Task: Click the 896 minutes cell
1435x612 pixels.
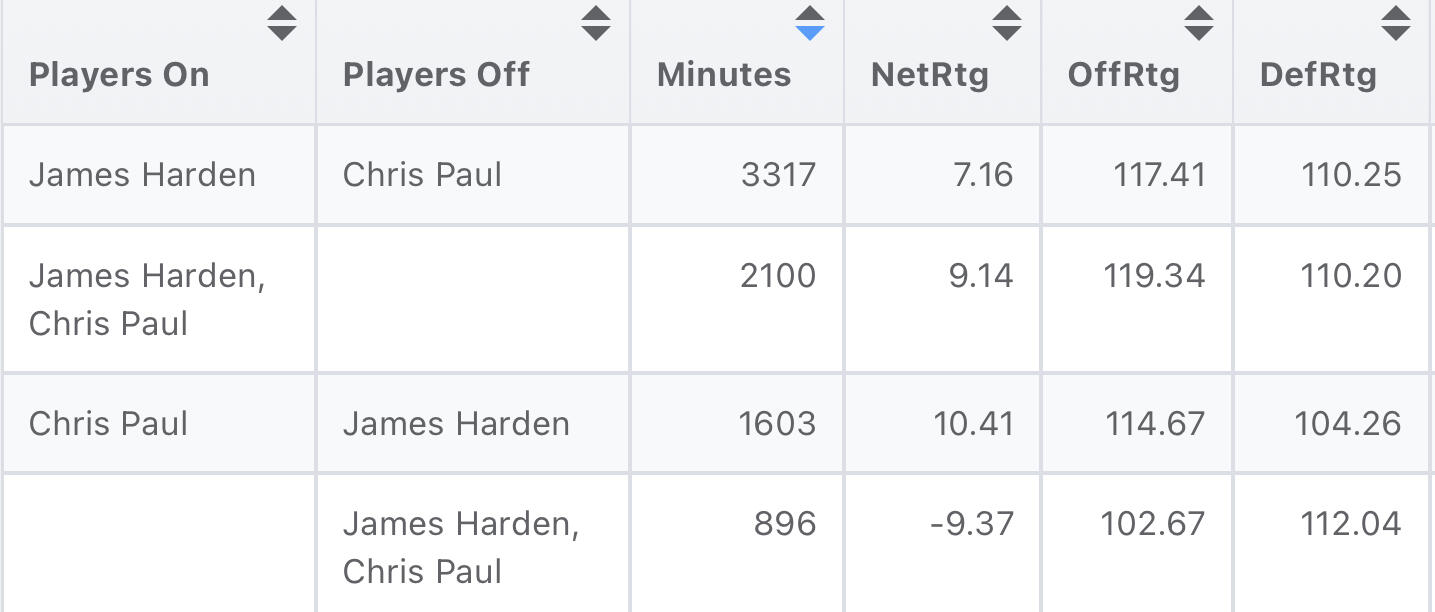Action: (784, 524)
